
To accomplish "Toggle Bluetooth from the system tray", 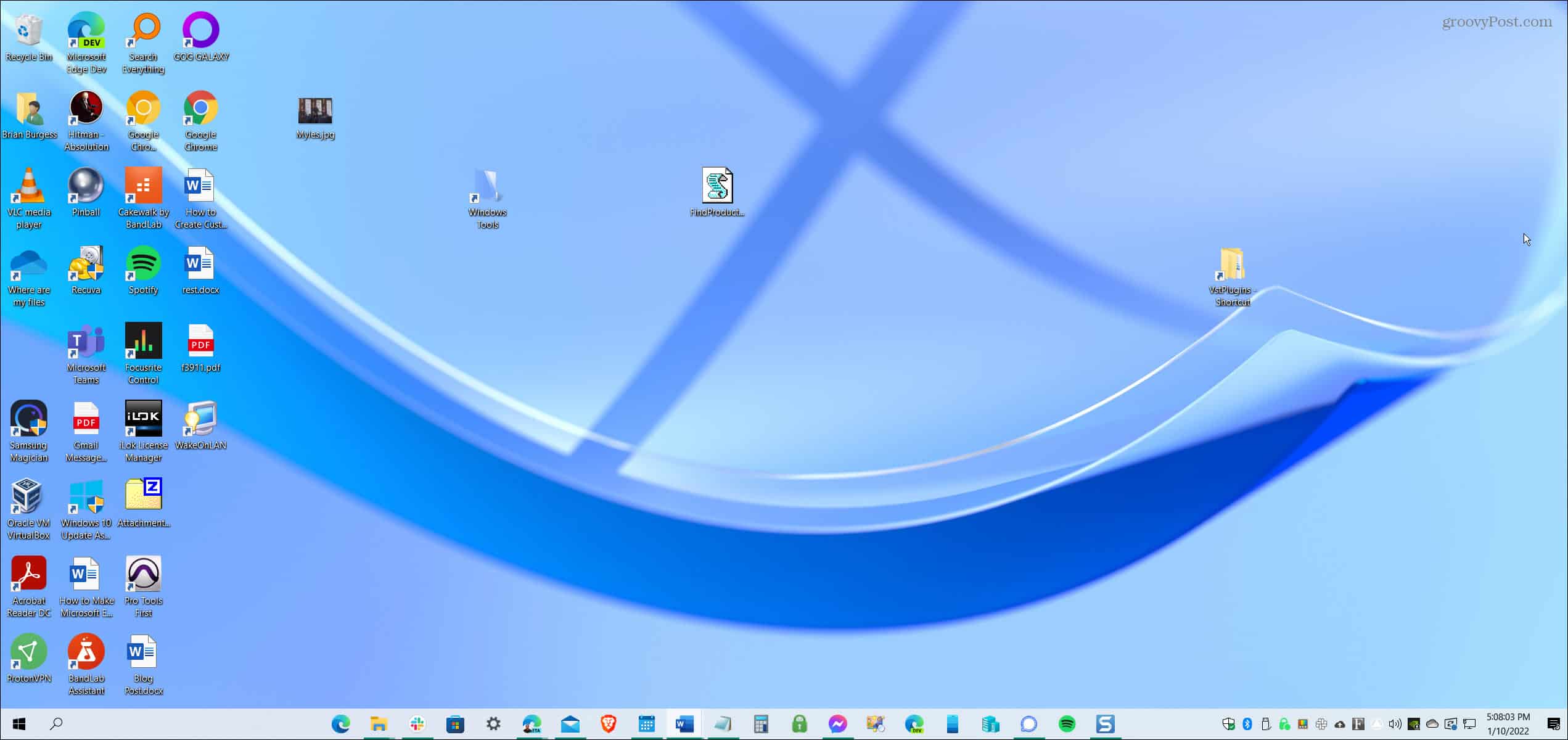I will tap(1247, 723).
